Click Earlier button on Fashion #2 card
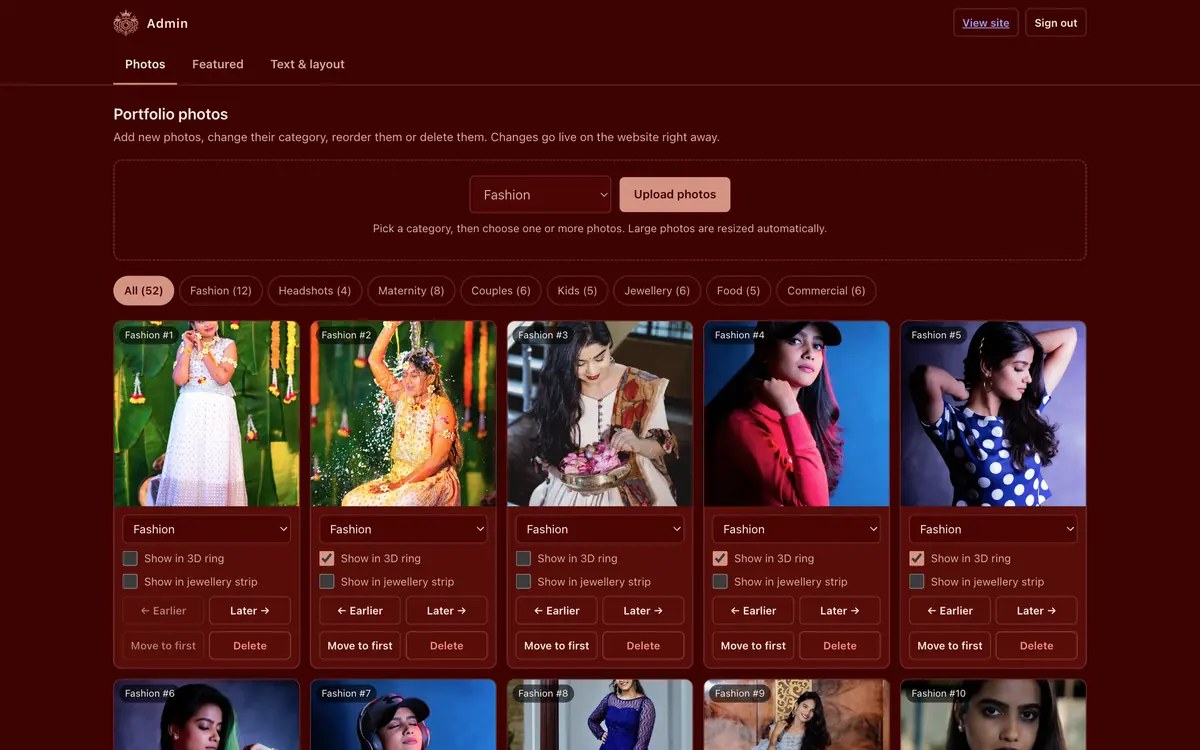Image resolution: width=1200 pixels, height=750 pixels. pos(360,611)
